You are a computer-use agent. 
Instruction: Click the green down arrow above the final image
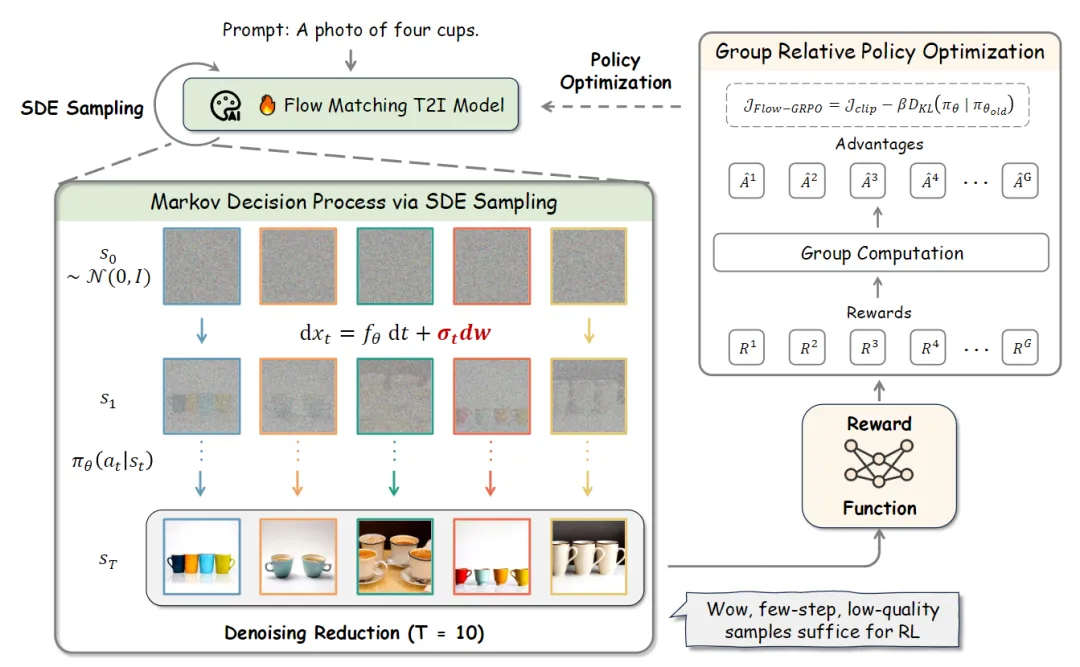tap(394, 484)
